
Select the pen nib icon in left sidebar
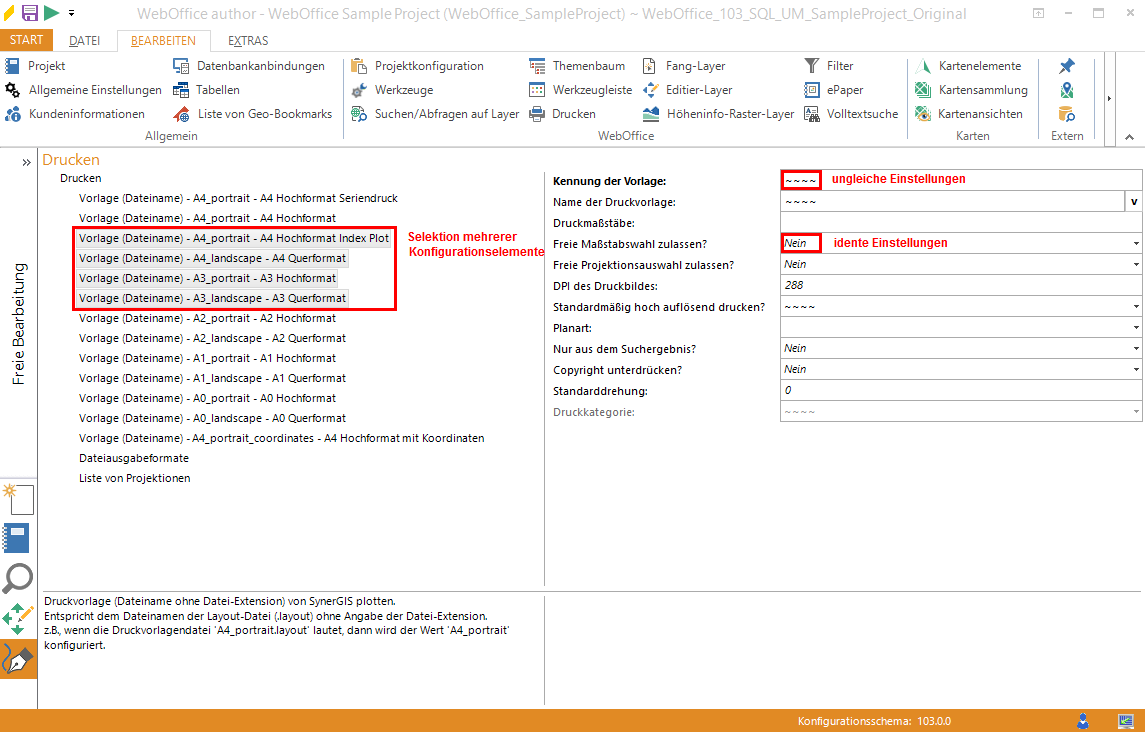[x=19, y=659]
